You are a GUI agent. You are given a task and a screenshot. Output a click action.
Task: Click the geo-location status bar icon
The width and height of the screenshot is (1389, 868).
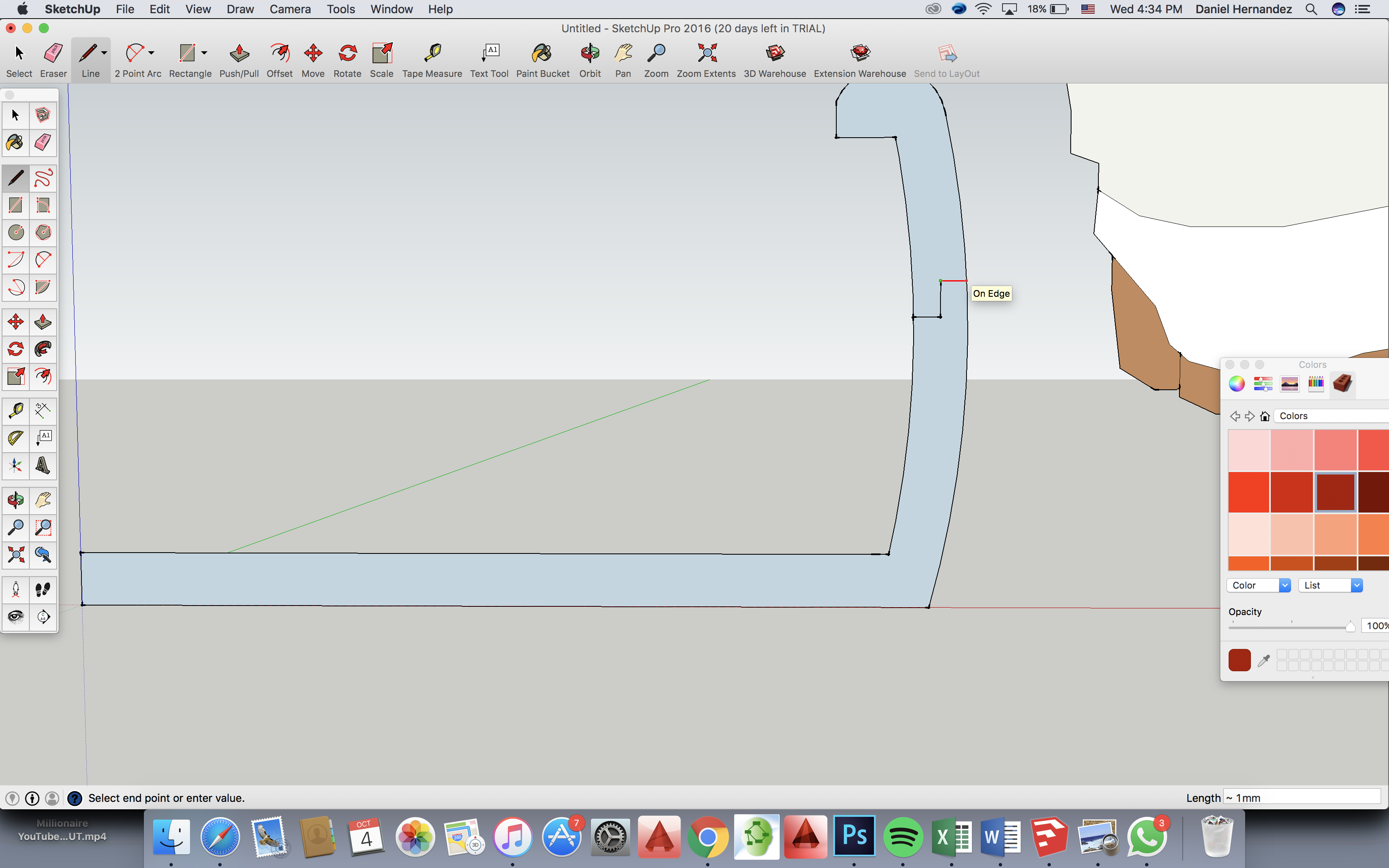click(x=12, y=798)
